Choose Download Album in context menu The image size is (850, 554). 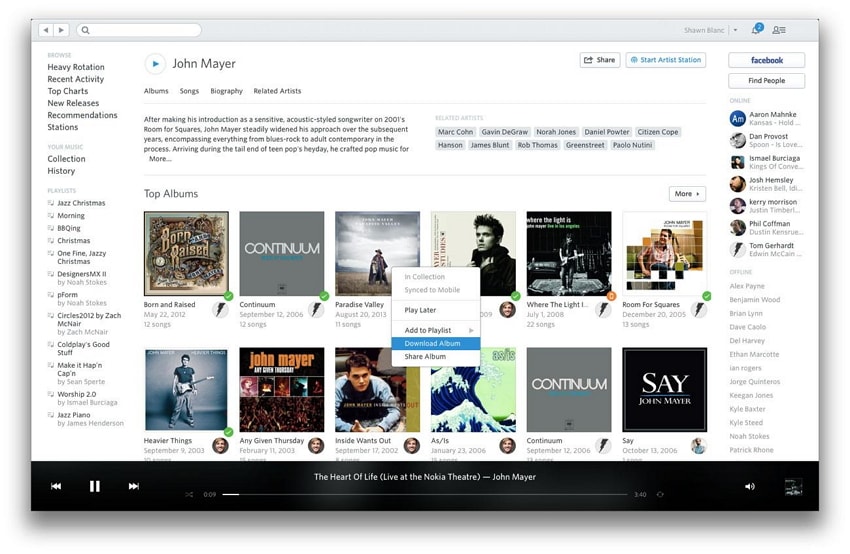(435, 343)
